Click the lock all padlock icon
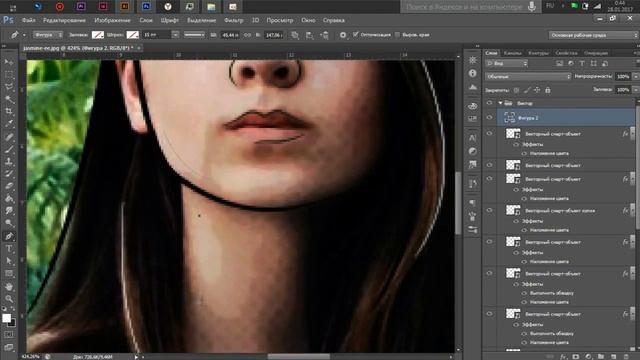640x360 pixels. coord(548,90)
